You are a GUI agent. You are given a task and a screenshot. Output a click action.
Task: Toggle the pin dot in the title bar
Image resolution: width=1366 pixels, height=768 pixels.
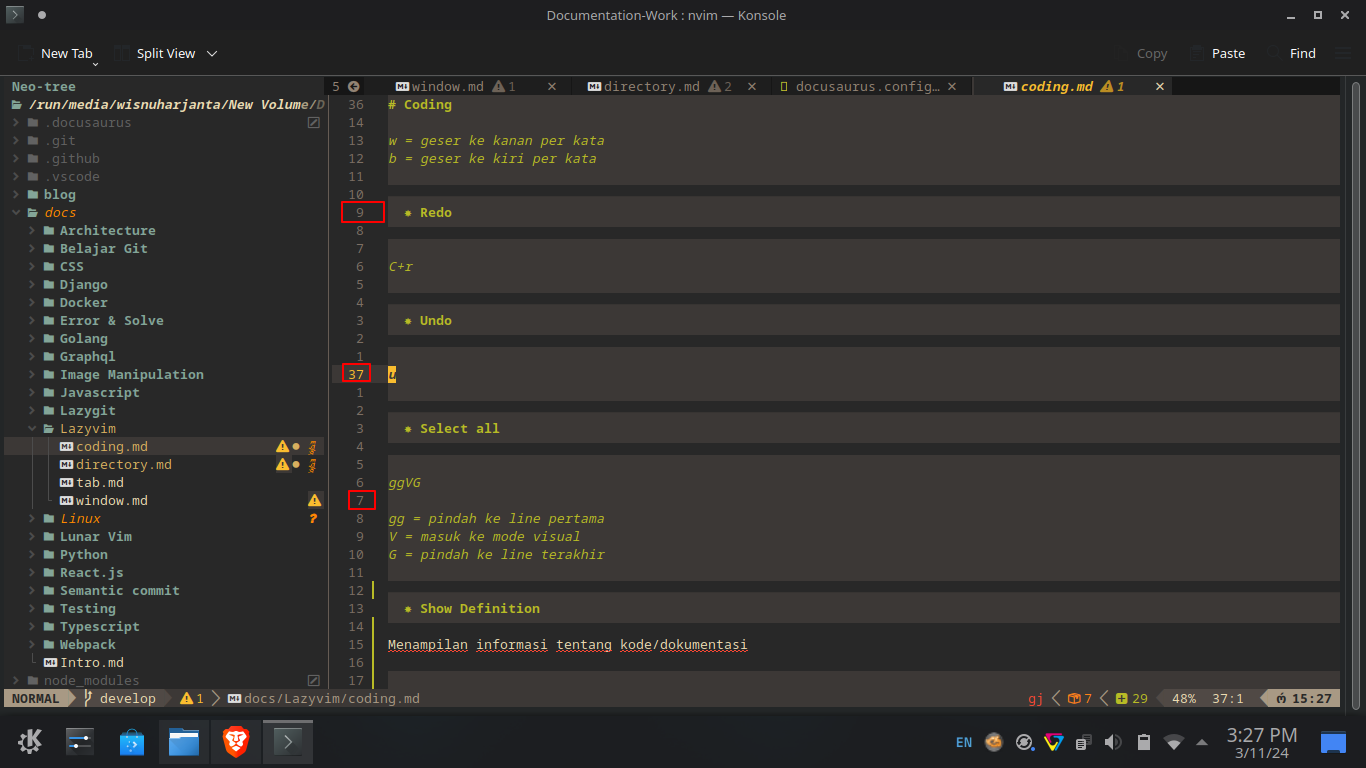41,15
